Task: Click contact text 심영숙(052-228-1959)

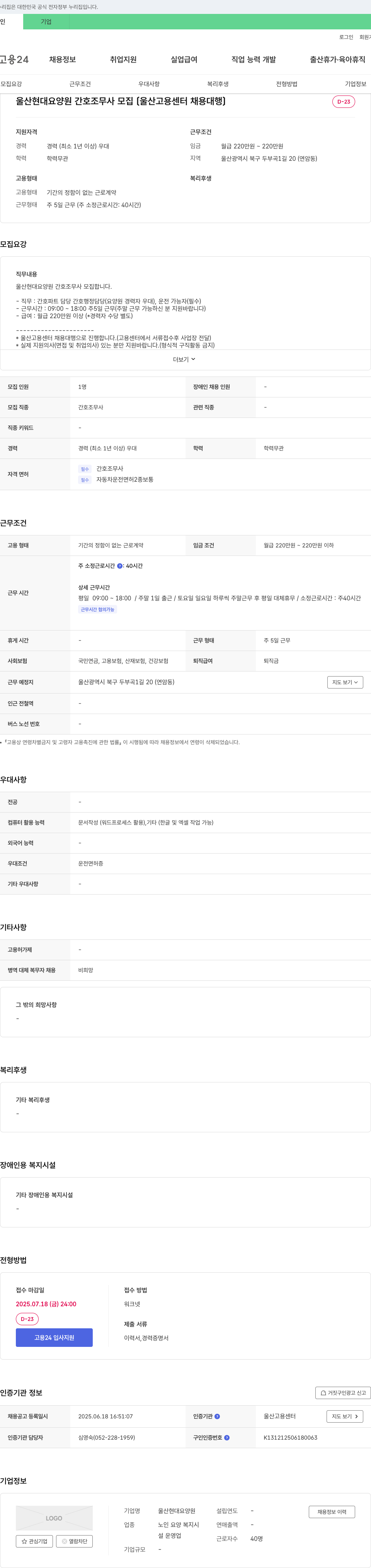Action: [x=106, y=1438]
